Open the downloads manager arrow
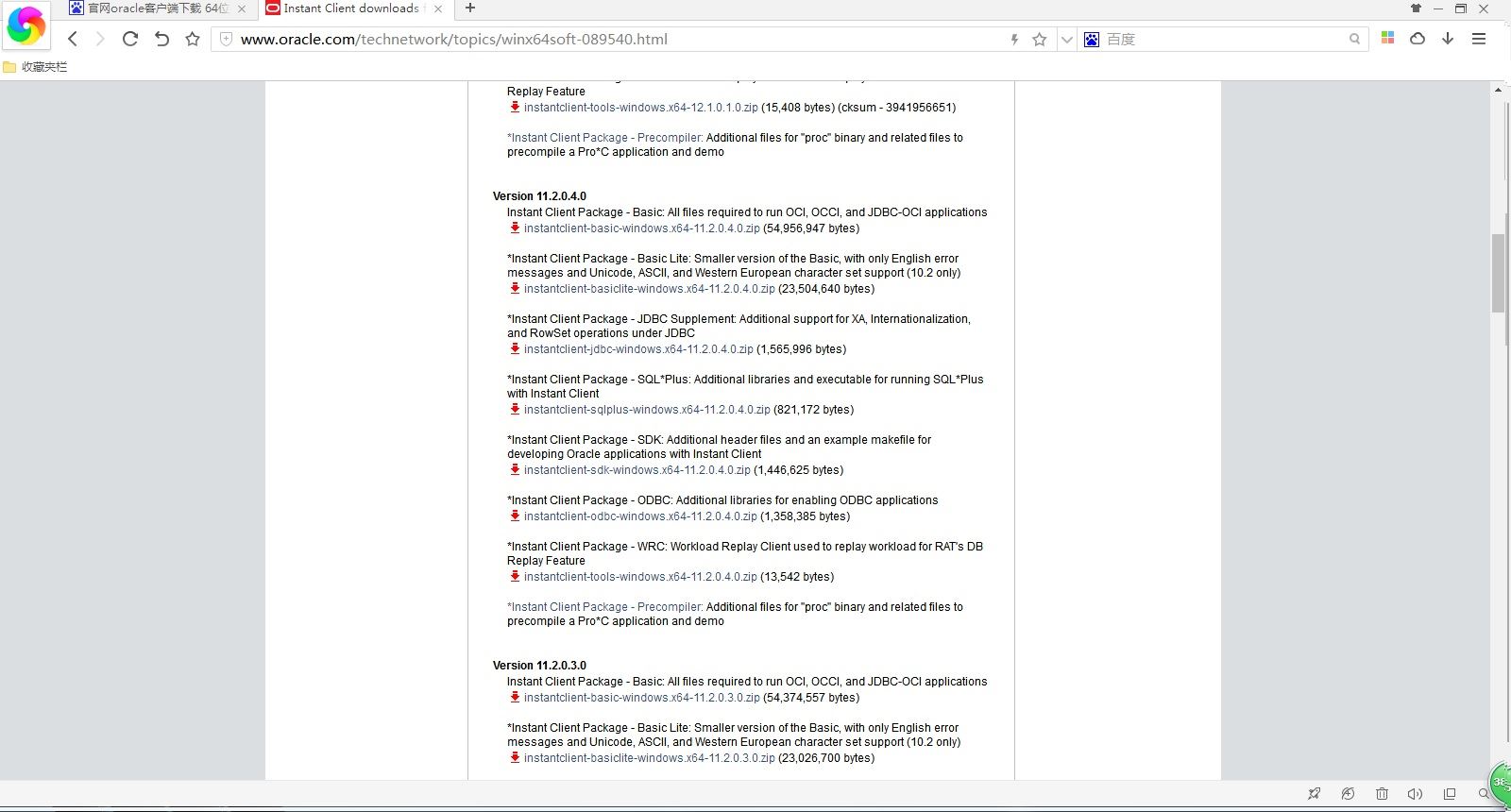The image size is (1511, 812). pos(1448,38)
